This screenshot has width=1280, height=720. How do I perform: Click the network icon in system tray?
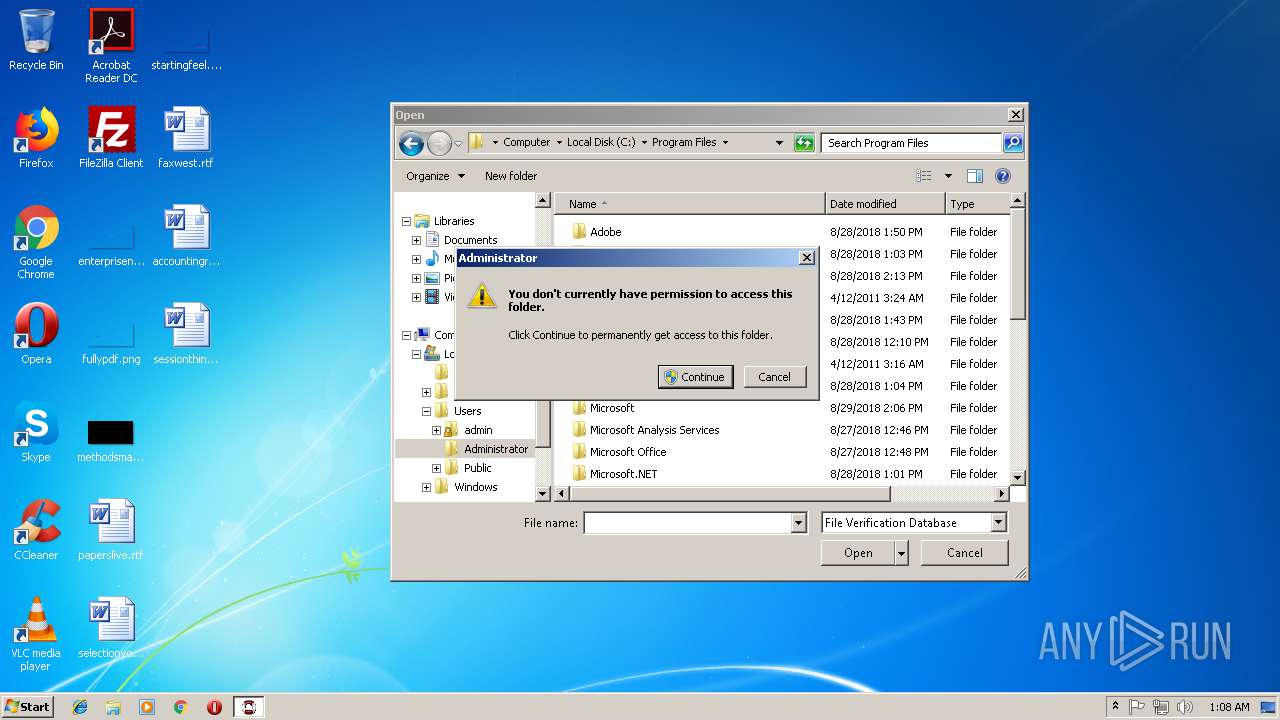coord(1161,707)
